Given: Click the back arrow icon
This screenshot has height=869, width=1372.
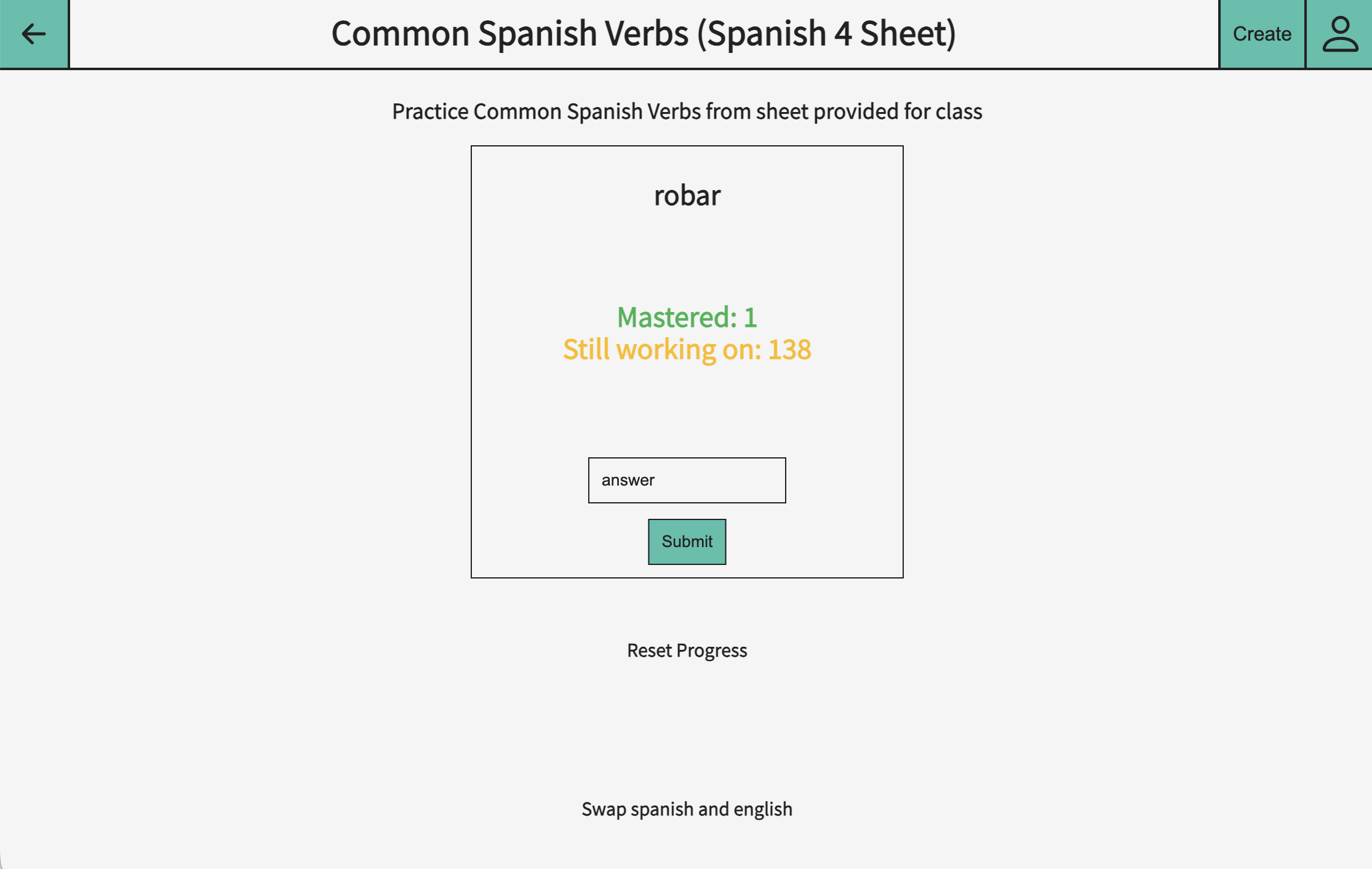Looking at the screenshot, I should (x=34, y=34).
